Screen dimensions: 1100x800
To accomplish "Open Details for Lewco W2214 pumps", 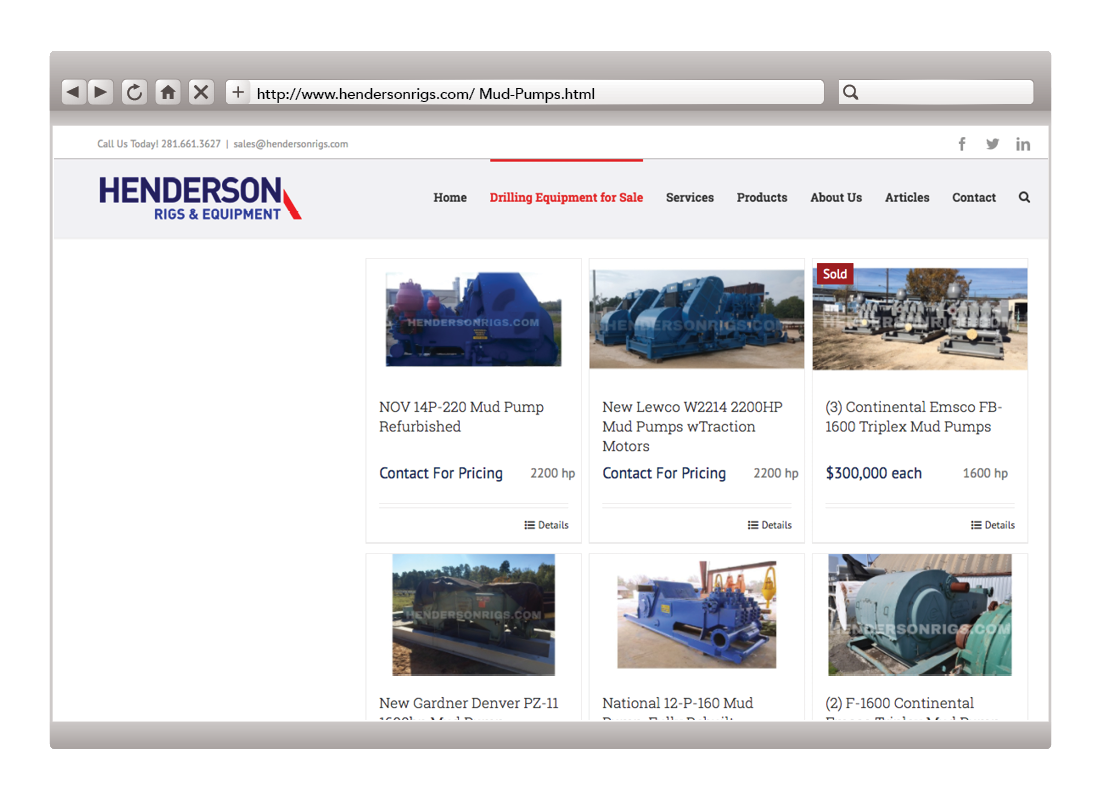I will click(770, 525).
